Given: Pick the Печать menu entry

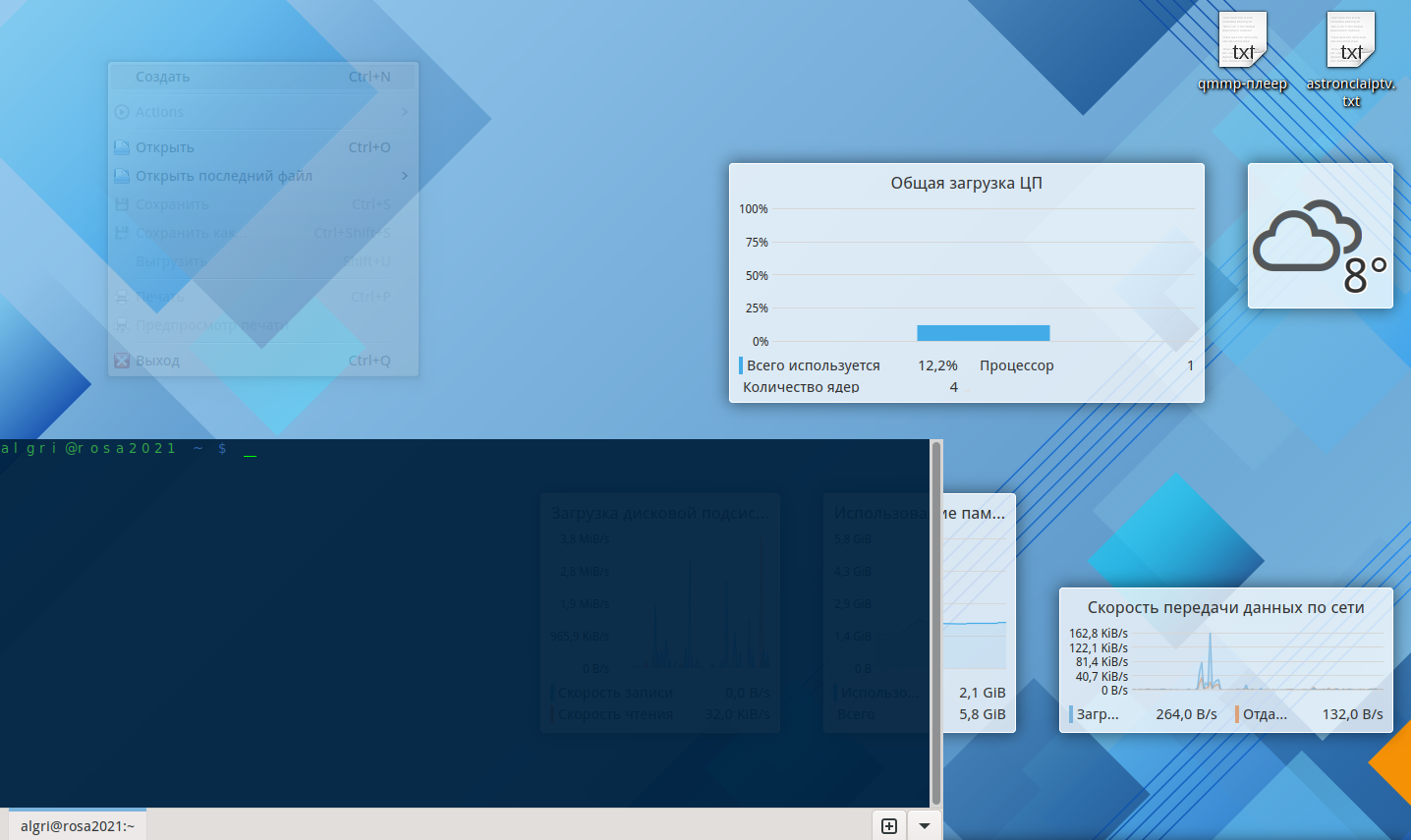Looking at the screenshot, I should 262,297.
